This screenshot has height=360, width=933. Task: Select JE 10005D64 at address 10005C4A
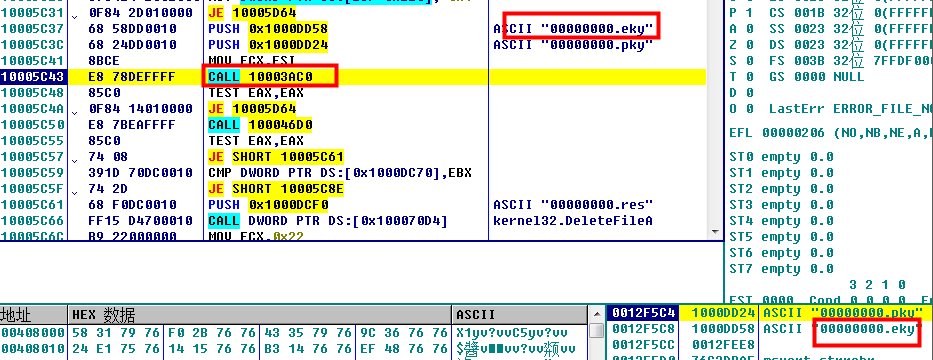(252, 109)
